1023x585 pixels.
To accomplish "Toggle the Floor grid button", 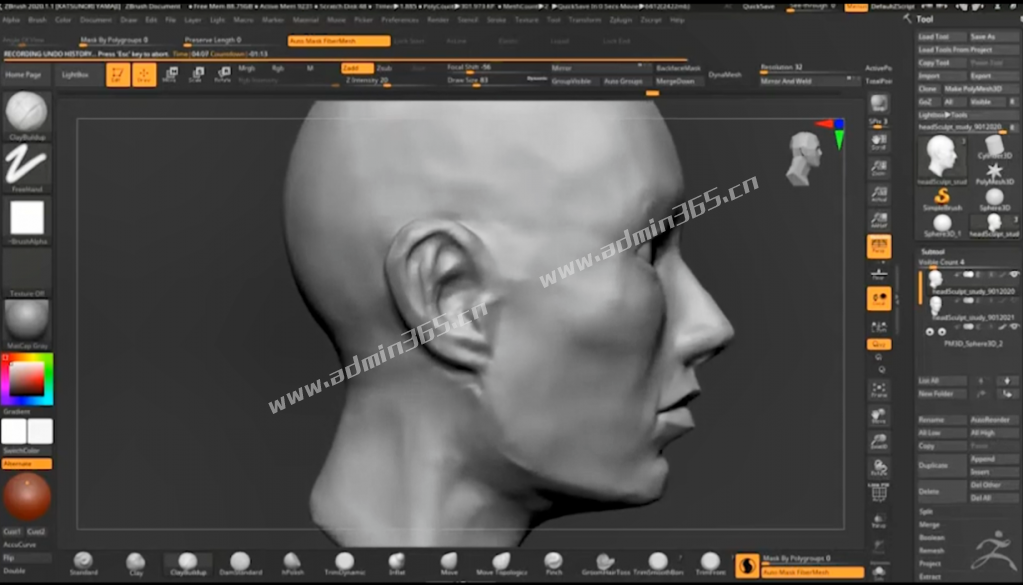I will click(879, 273).
